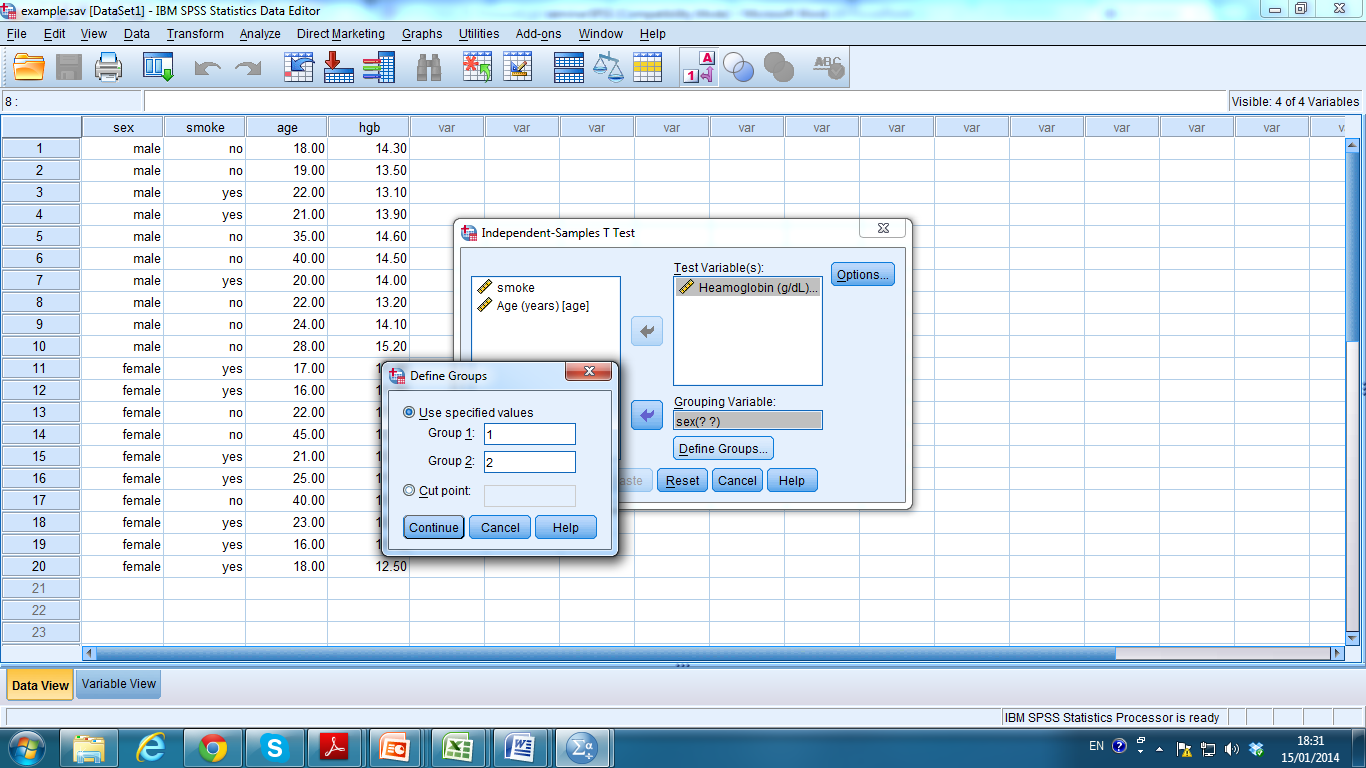The width and height of the screenshot is (1366, 768).
Task: Click the Print toolbar icon
Action: [108, 68]
